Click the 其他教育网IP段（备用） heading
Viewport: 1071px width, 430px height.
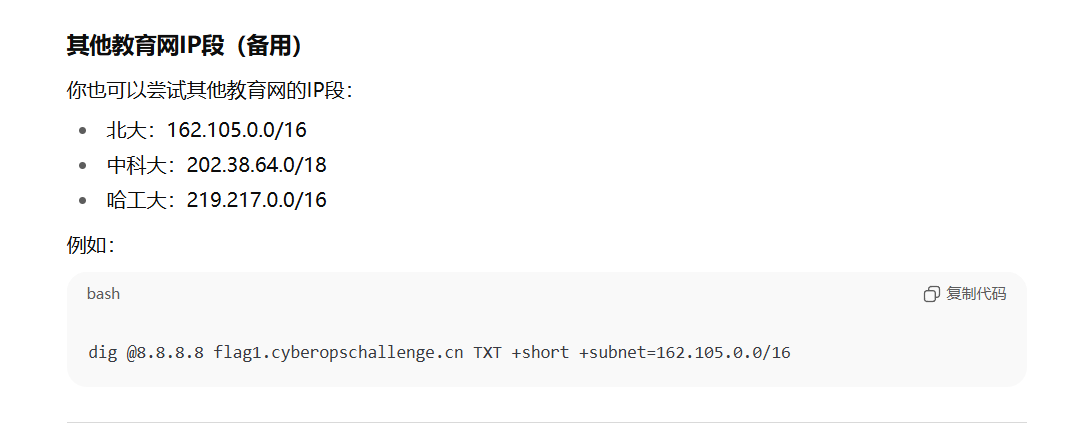coord(184,46)
